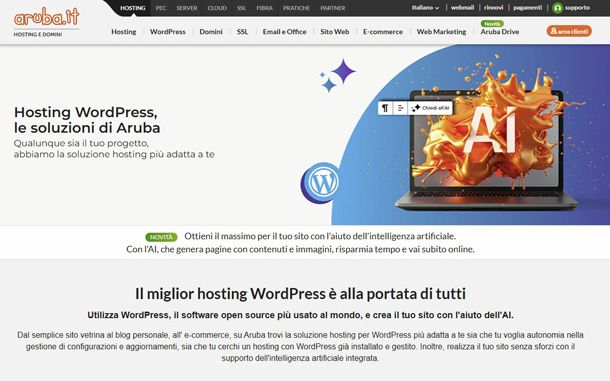The width and height of the screenshot is (610, 381).
Task: Open the Domini menu item
Action: (211, 32)
